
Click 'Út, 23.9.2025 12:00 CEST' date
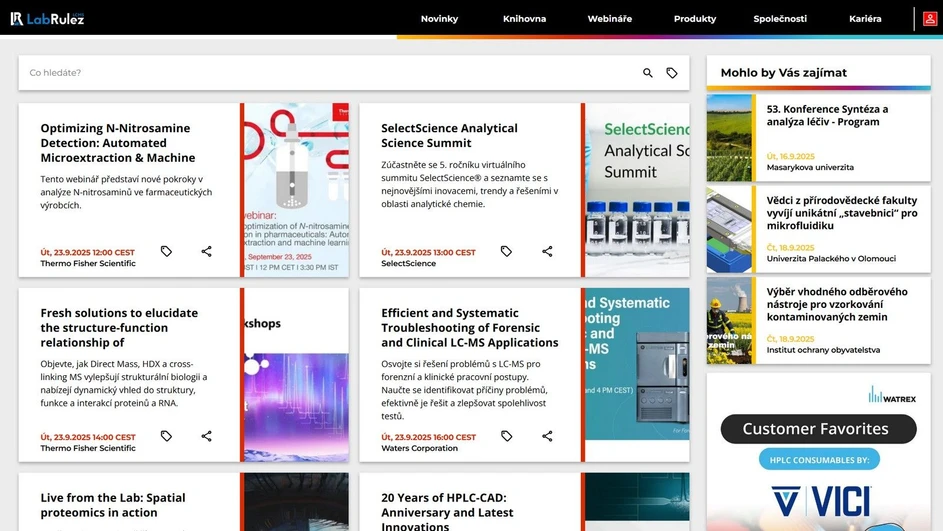pos(88,253)
